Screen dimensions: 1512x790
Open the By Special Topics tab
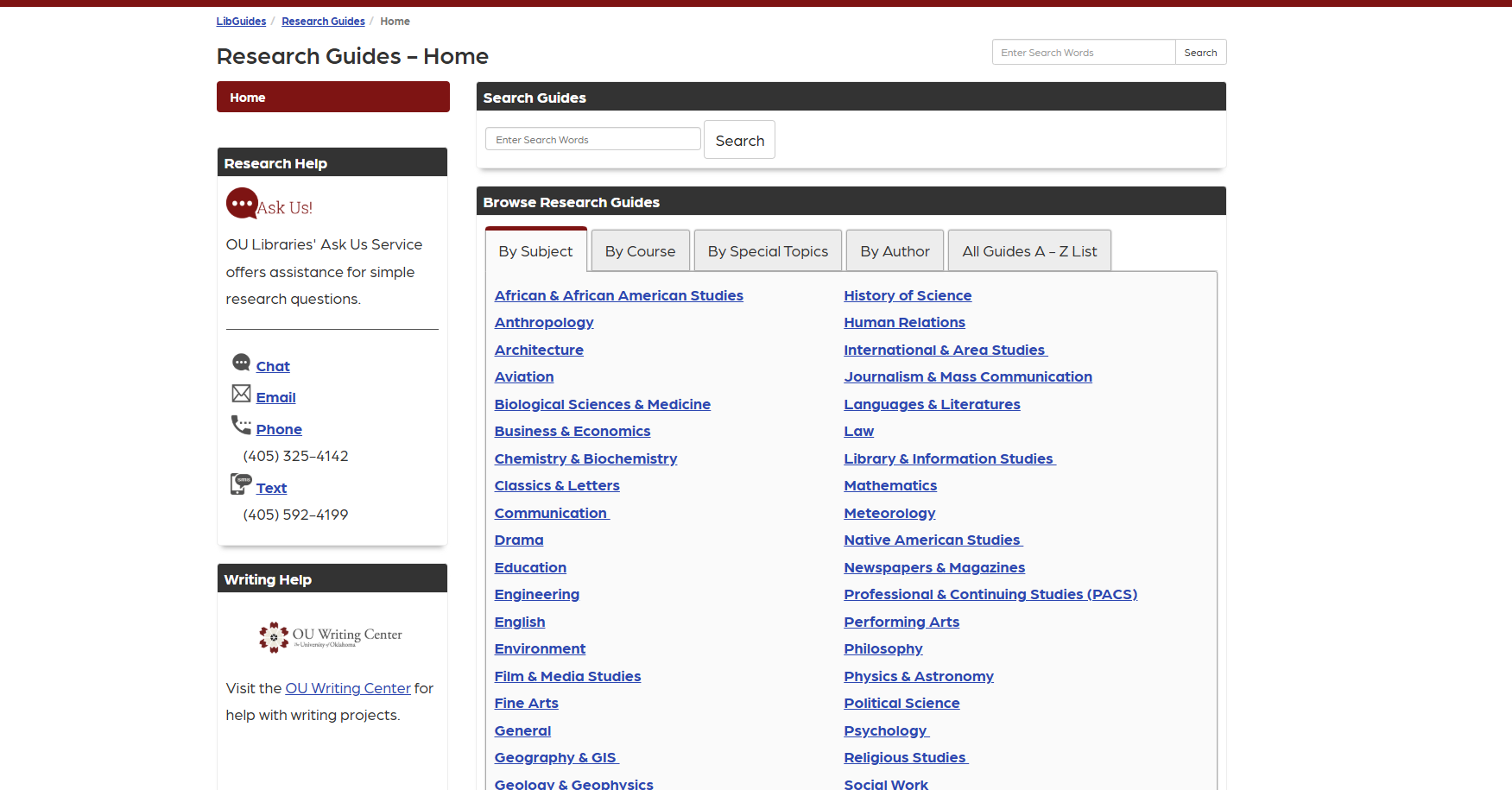(768, 251)
